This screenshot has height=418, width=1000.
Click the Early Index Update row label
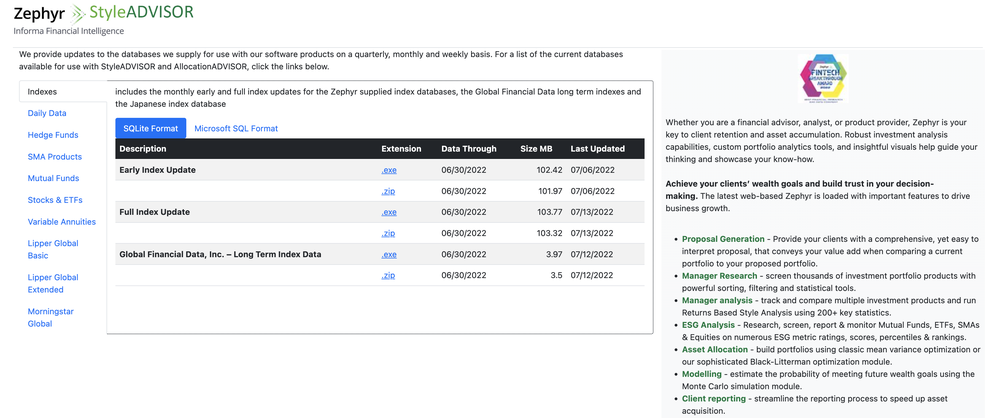(158, 170)
